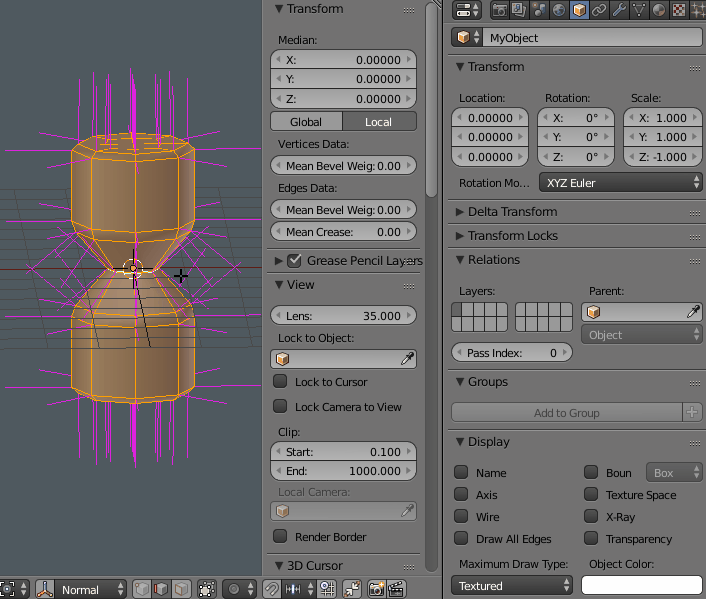706x599 pixels.
Task: Enable the Render Border checkbox
Action: [280, 536]
